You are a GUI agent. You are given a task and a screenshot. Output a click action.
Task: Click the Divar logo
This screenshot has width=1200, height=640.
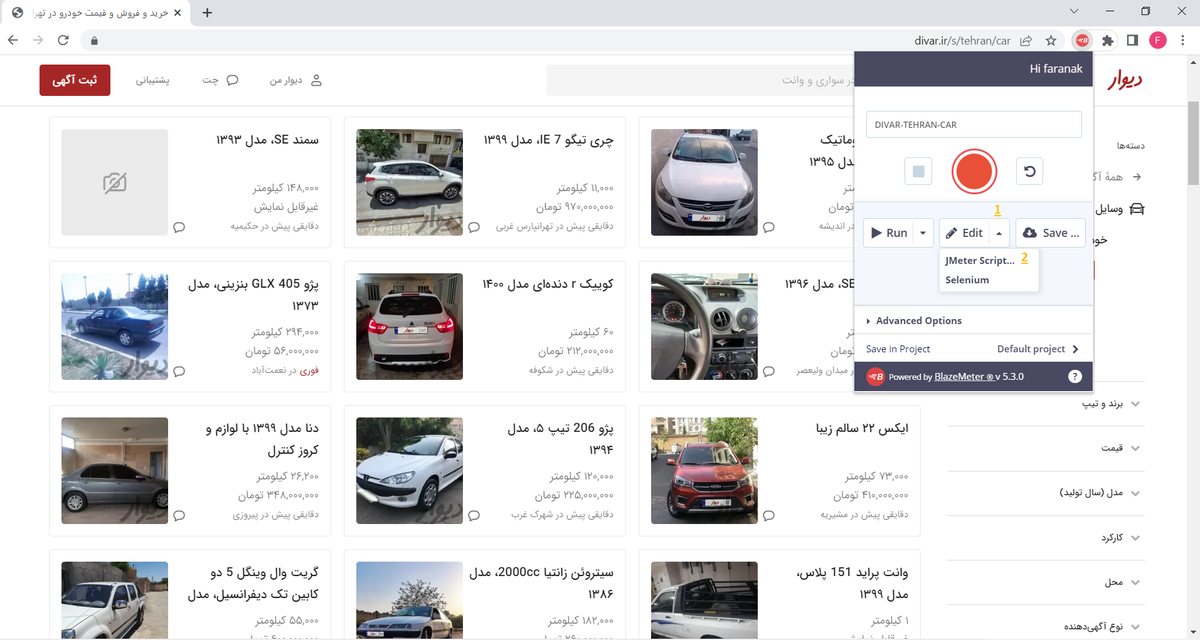[x=1124, y=80]
